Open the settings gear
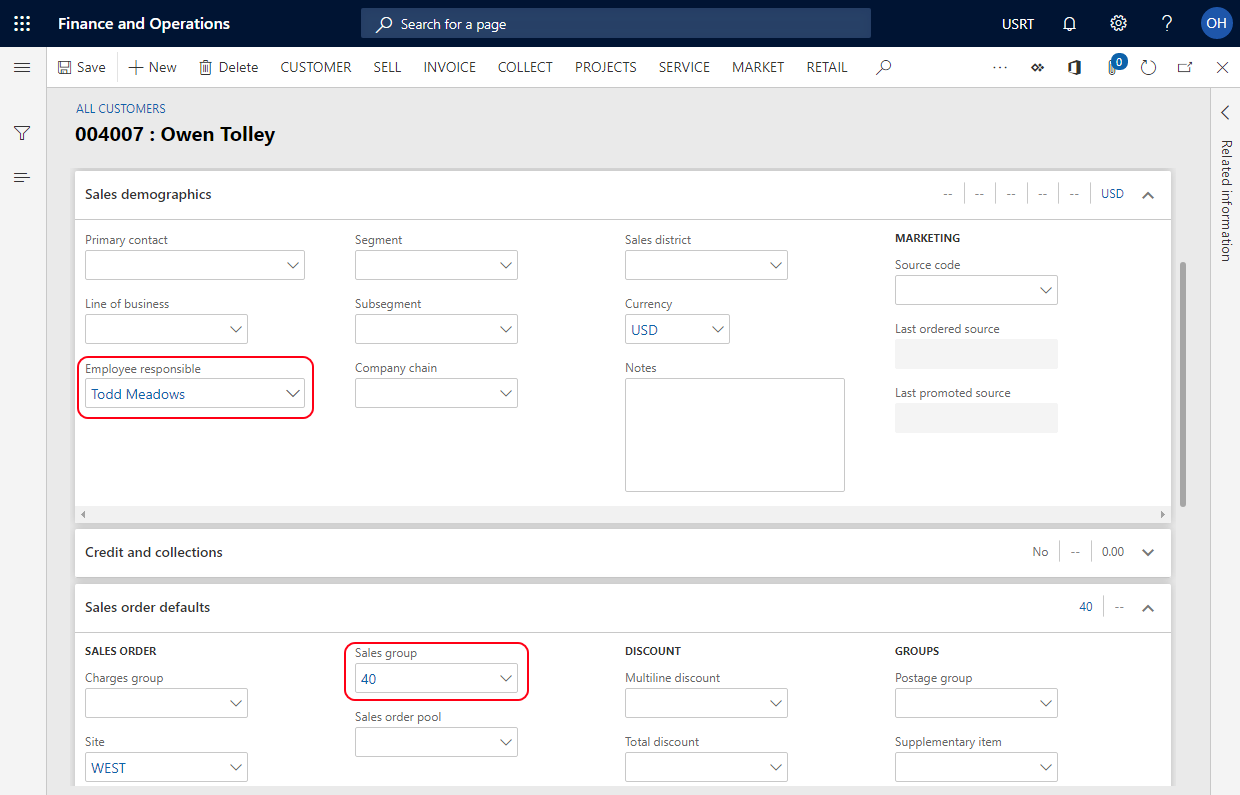The image size is (1240, 795). 1118,24
